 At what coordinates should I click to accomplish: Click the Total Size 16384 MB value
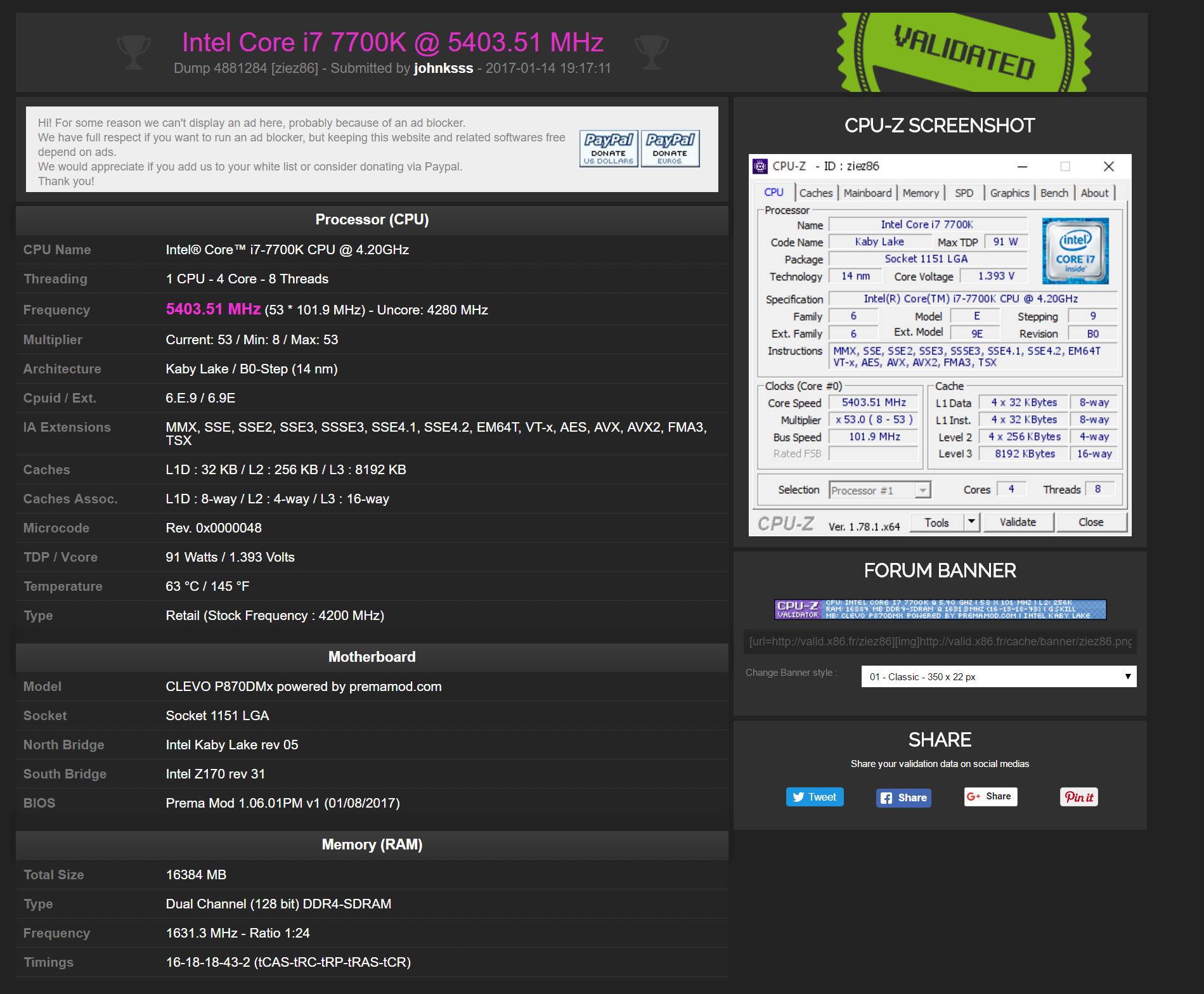(196, 875)
